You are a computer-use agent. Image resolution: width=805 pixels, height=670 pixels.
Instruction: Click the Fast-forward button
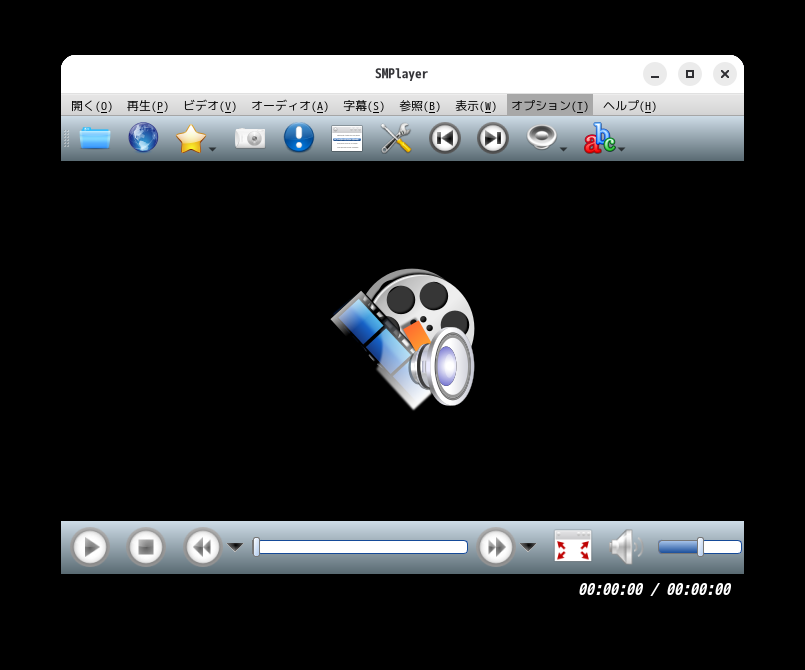(x=496, y=547)
